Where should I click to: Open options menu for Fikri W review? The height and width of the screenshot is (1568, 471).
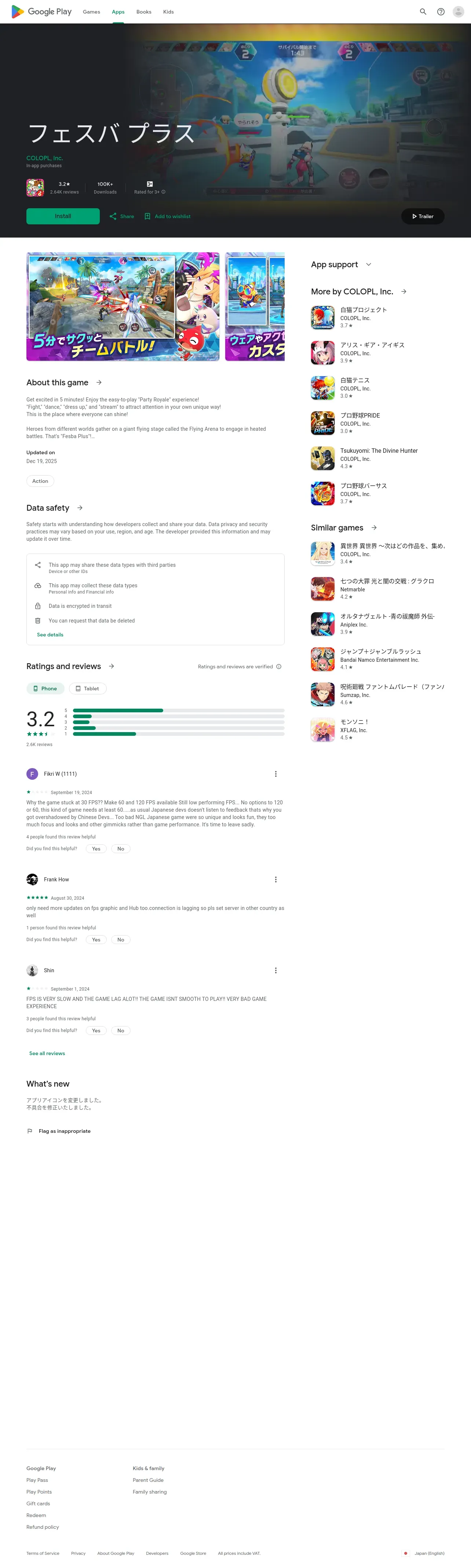275,774
